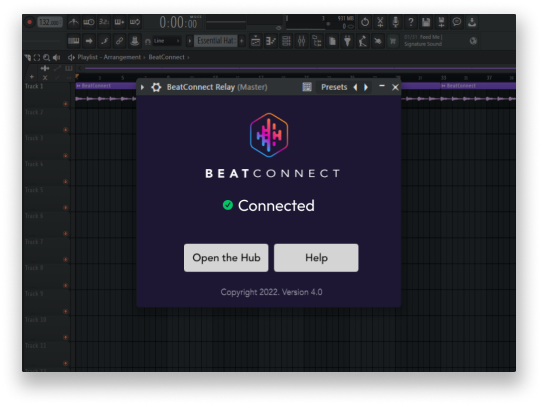Open pattern selector arrow before Essential Hat
Image resolution: width=542 pixels, height=406 pixels.
pos(189,41)
